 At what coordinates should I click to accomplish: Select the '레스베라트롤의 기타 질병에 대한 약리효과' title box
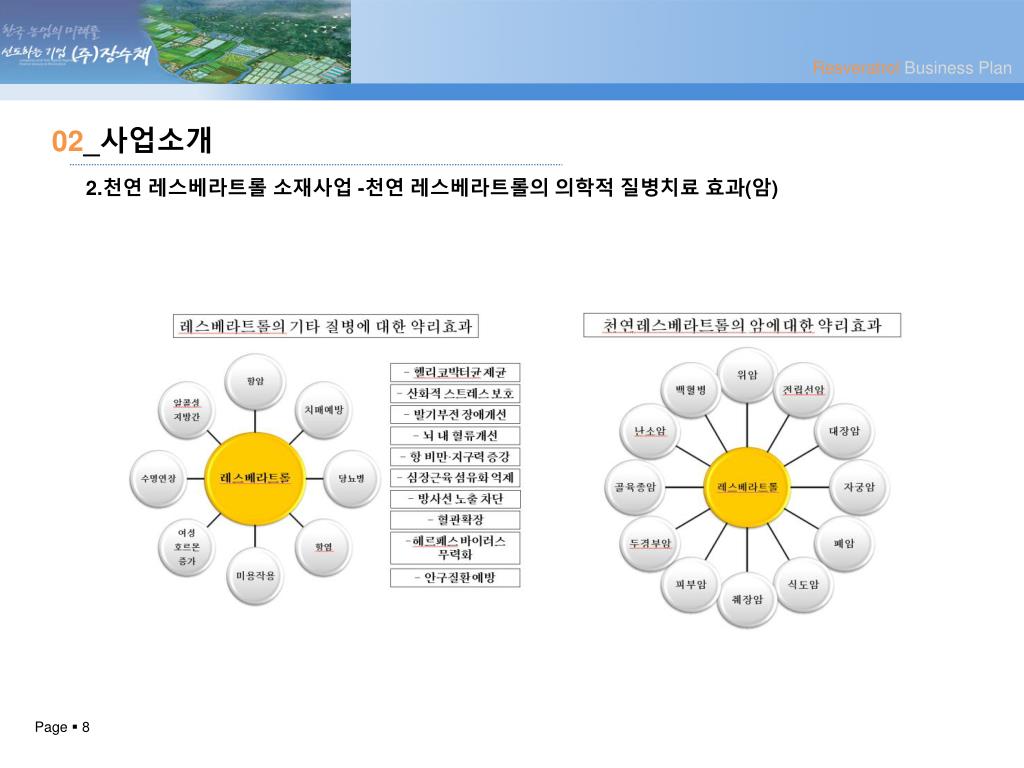pyautogui.click(x=326, y=326)
